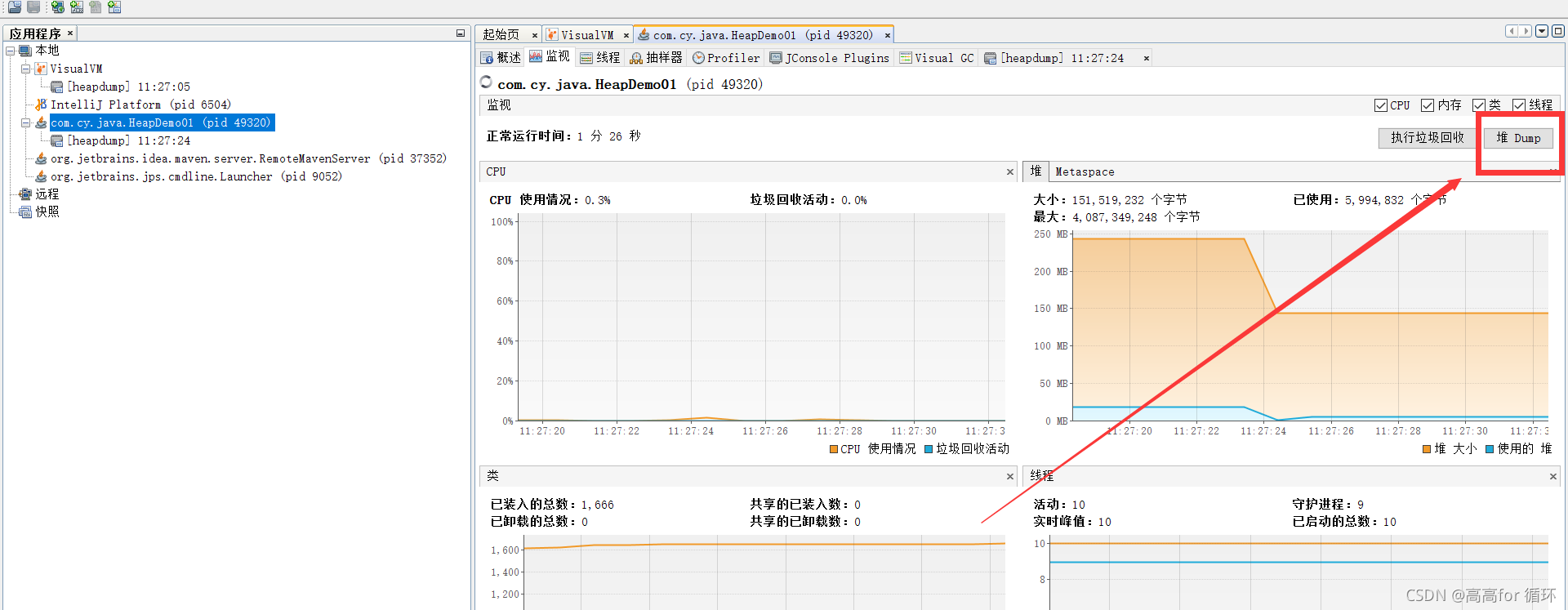This screenshot has width=1568, height=610.
Task: Click the RemoteMavenServer Java icon
Action: 41,158
